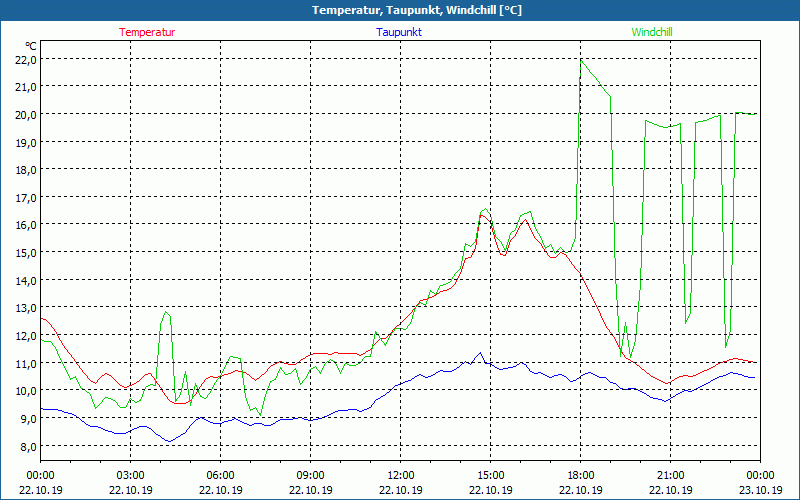
Task: Click the 15,0 y-axis value
Action: 27,253
